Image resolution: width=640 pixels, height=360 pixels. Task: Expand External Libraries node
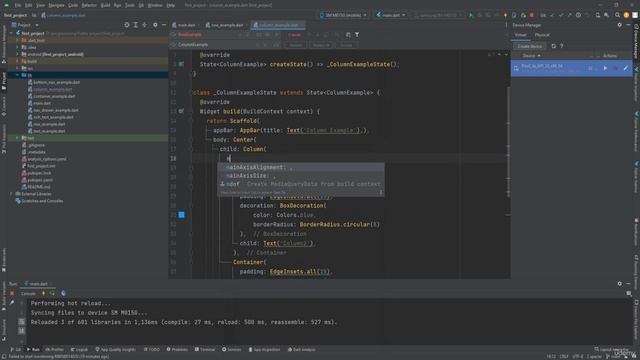(11, 194)
